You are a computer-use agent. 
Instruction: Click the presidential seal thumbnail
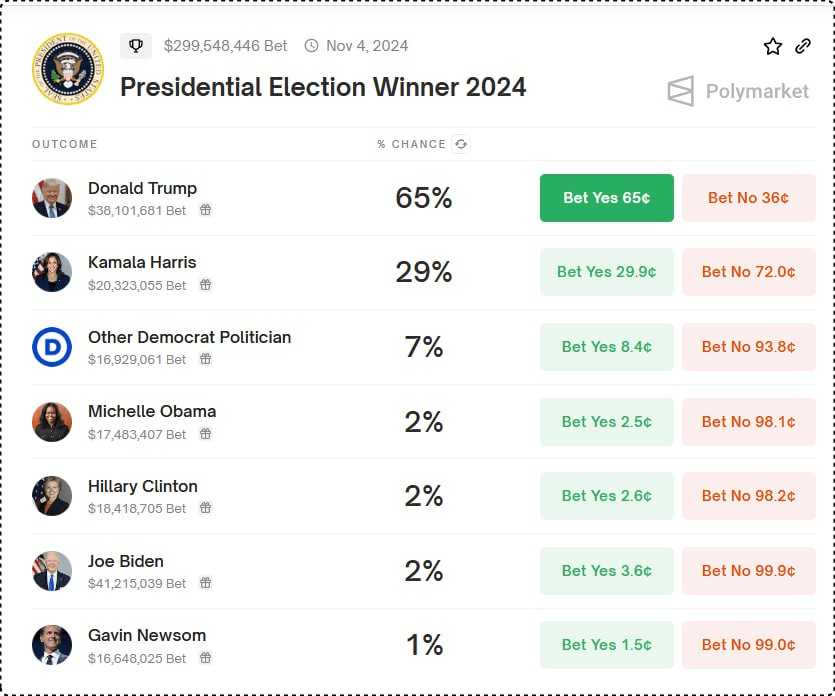click(68, 69)
